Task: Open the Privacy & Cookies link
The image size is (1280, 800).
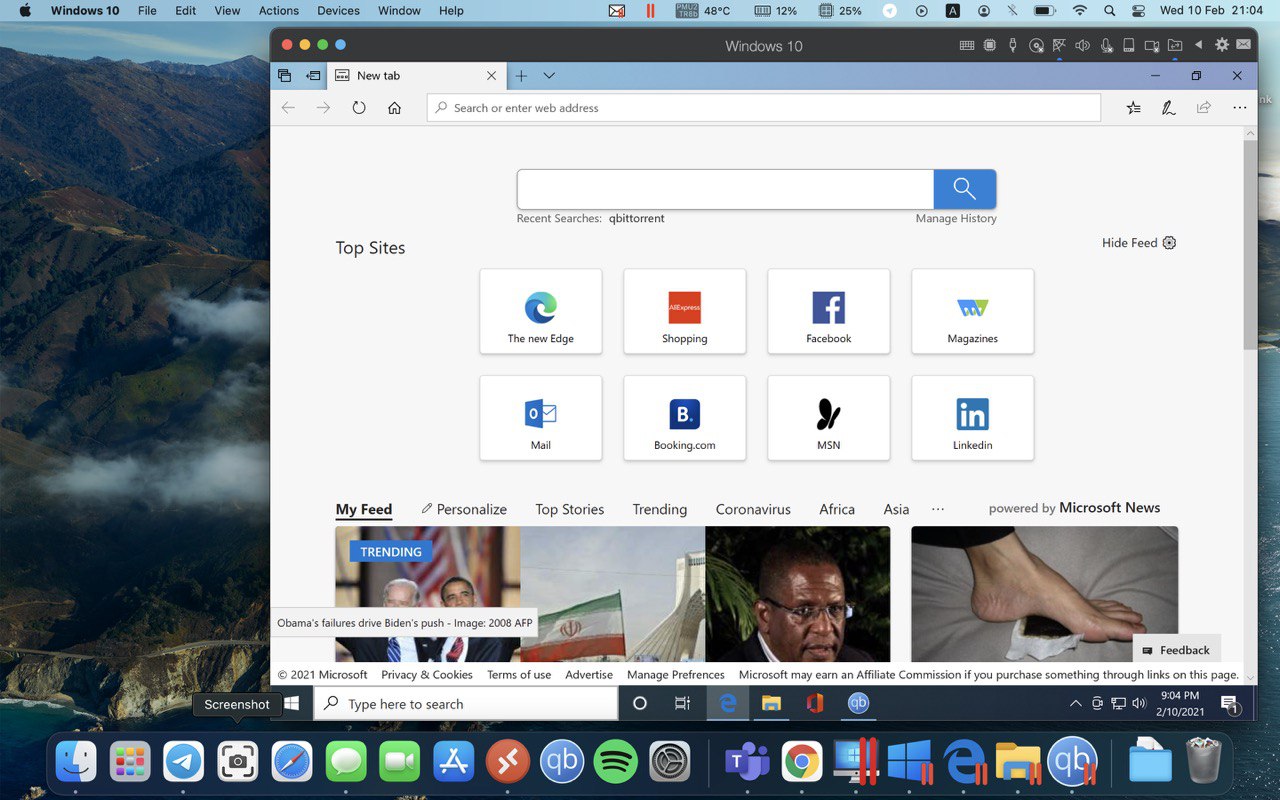Action: (x=427, y=675)
